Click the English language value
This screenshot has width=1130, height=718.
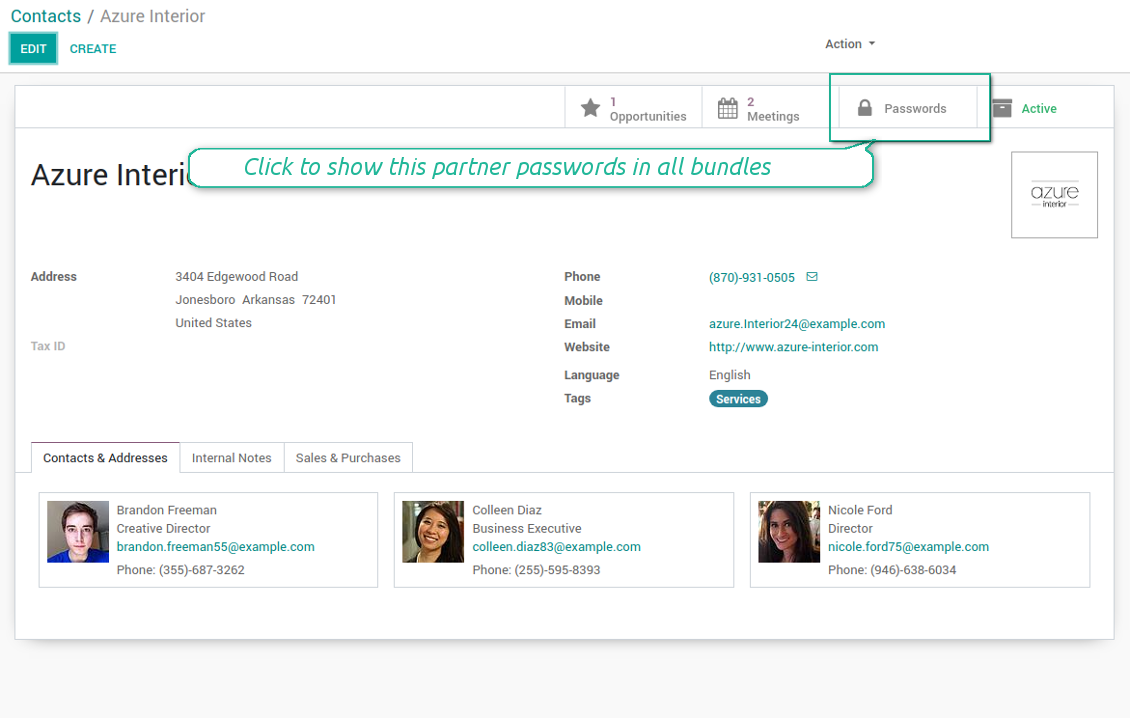(729, 375)
